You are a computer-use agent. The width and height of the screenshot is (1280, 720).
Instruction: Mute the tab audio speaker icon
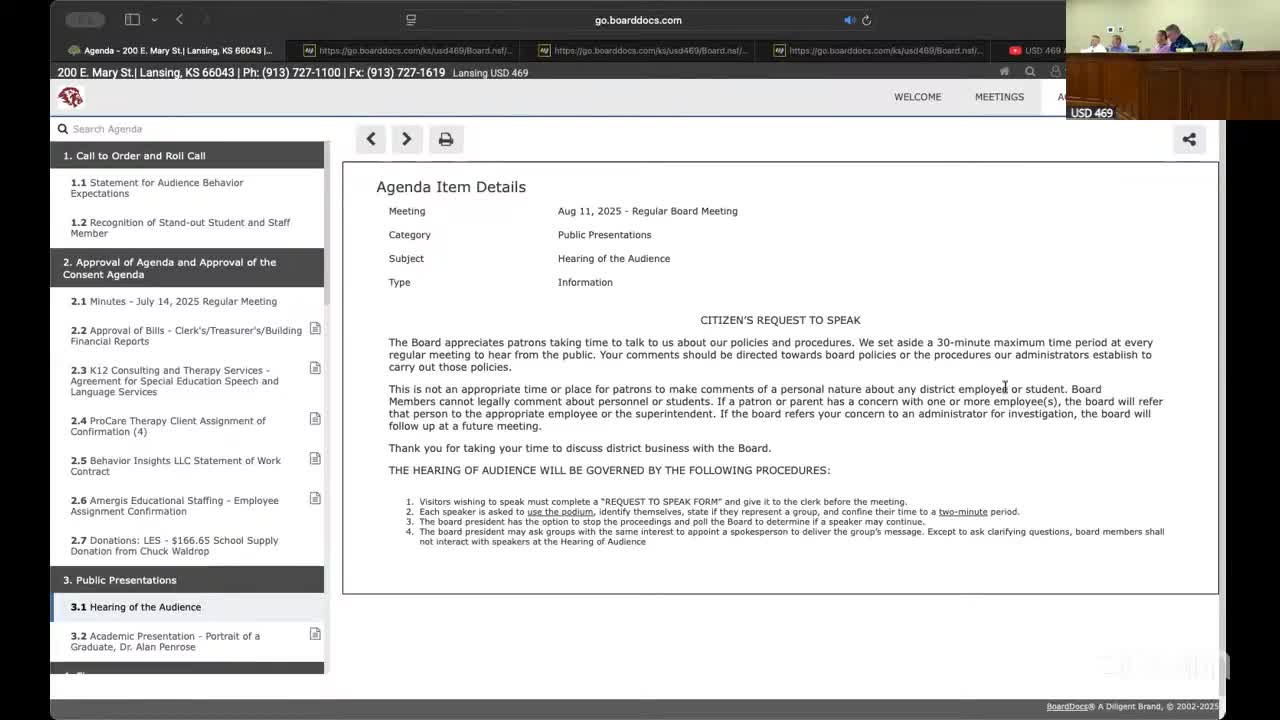tap(849, 20)
